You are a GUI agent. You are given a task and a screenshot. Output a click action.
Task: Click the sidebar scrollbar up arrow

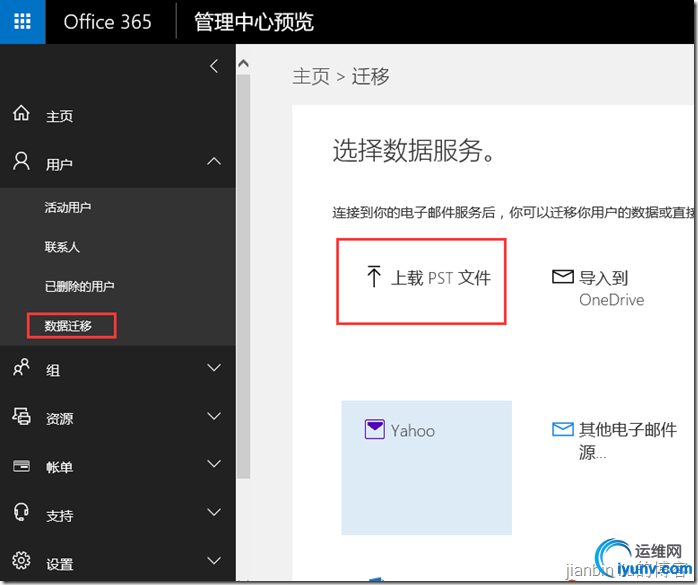coord(243,64)
